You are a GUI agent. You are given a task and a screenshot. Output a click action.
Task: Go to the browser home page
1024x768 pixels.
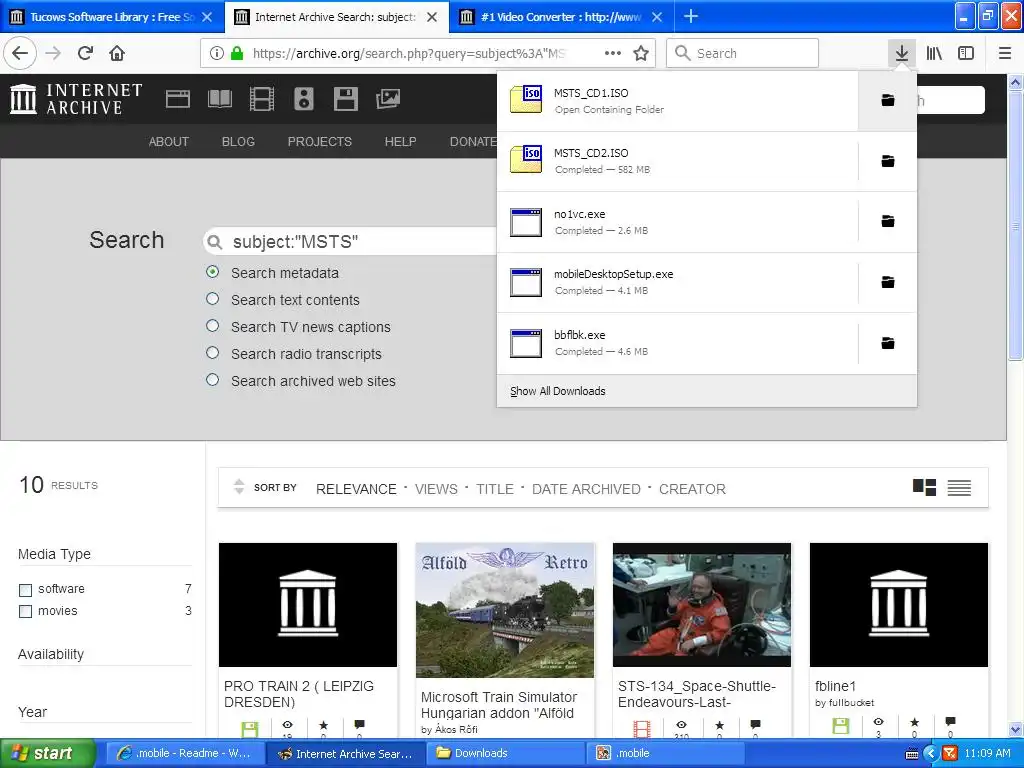[117, 53]
